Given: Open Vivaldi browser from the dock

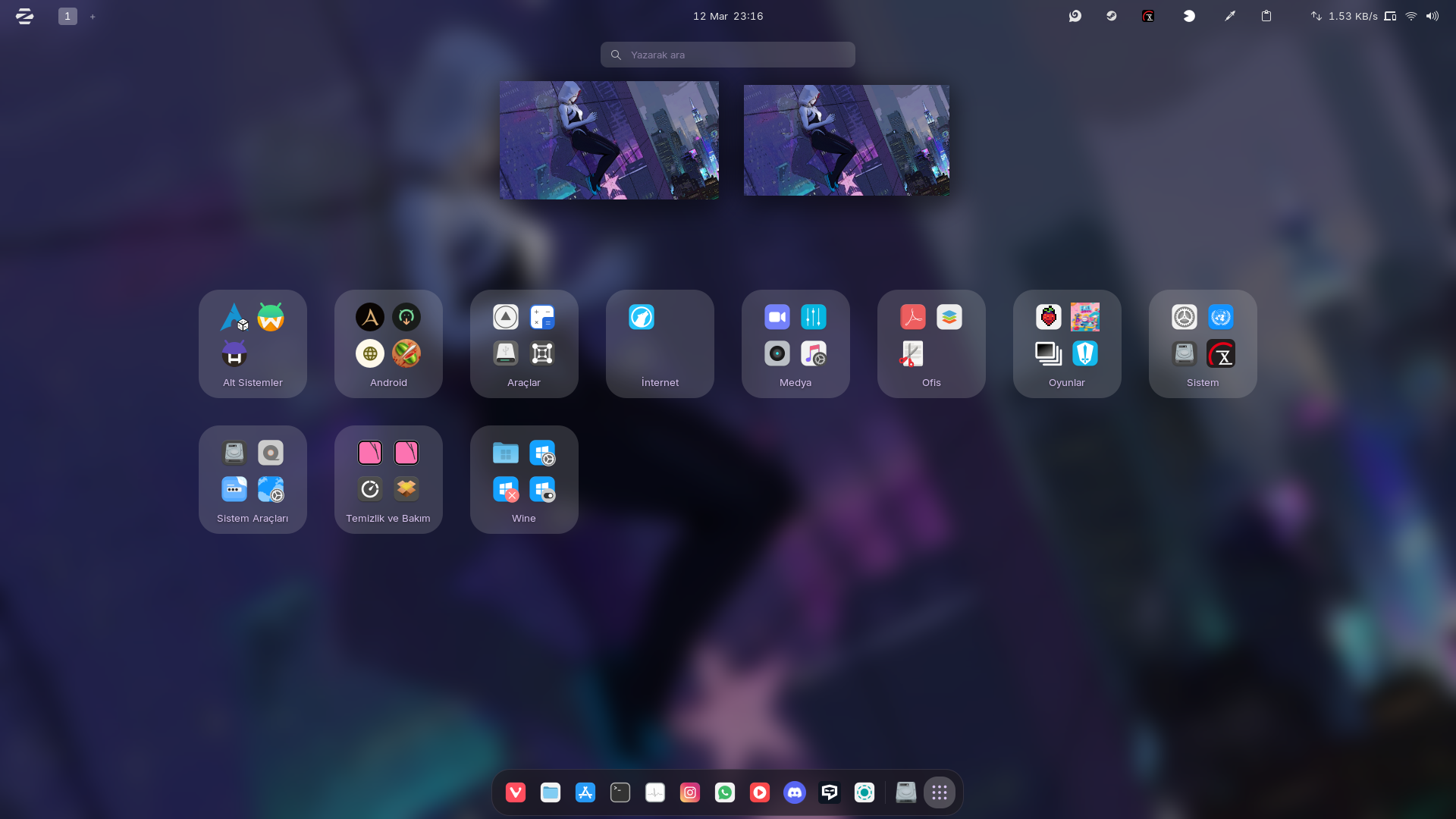Looking at the screenshot, I should pyautogui.click(x=516, y=792).
